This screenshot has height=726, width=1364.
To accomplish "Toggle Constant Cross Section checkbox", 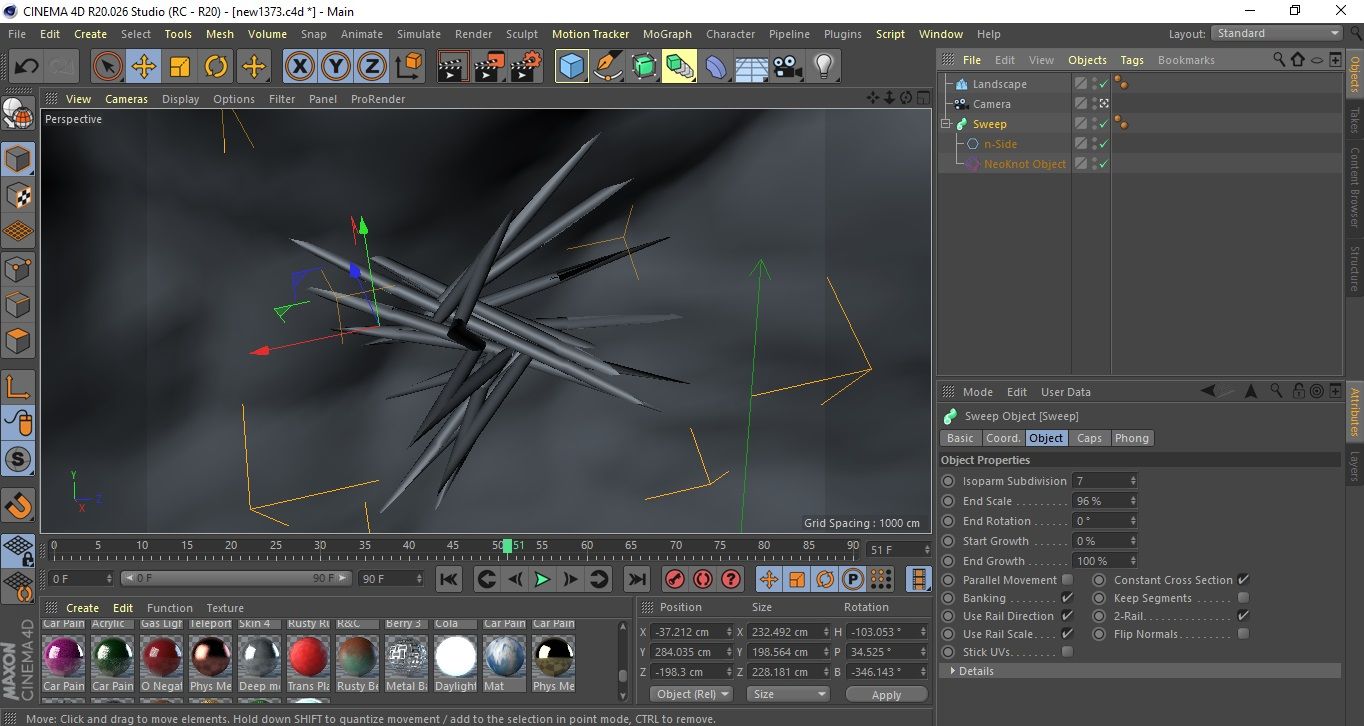I will click(1243, 580).
